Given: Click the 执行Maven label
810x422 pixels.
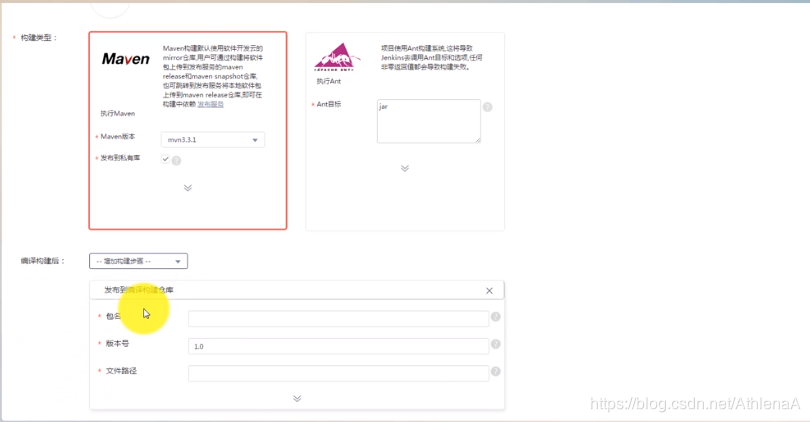Looking at the screenshot, I should point(118,114).
